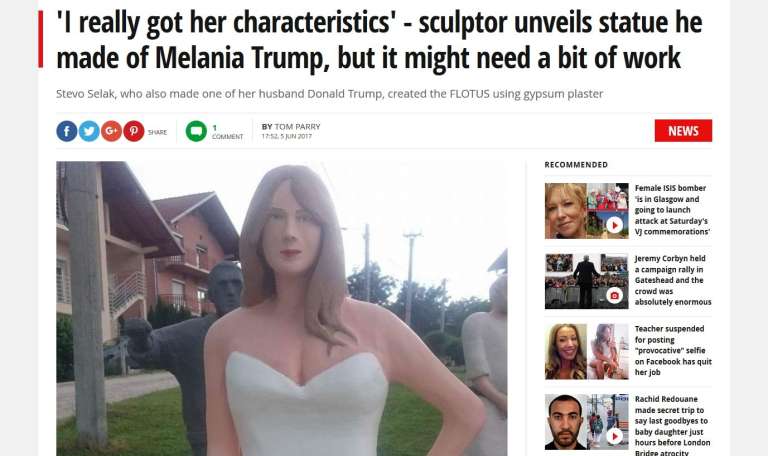Image resolution: width=768 pixels, height=456 pixels.
Task: Open the '1 Comment' link
Action: pos(227,132)
